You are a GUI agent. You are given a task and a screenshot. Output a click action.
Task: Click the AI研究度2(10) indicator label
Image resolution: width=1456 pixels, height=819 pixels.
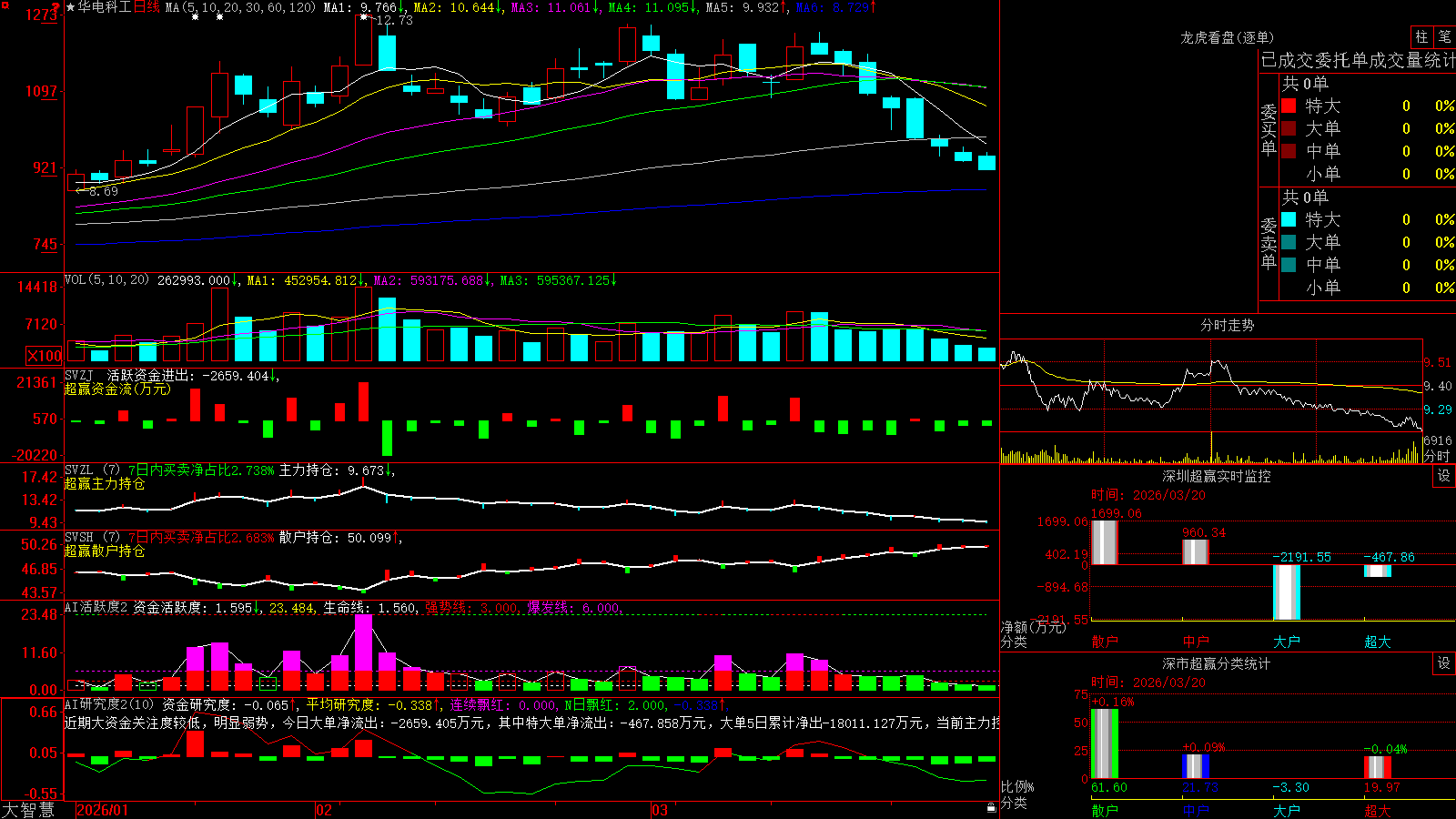[109, 704]
